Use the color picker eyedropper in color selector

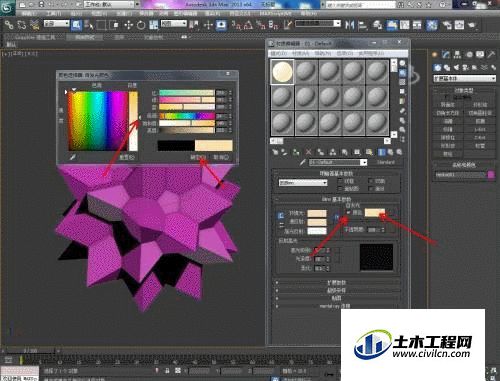point(73,157)
